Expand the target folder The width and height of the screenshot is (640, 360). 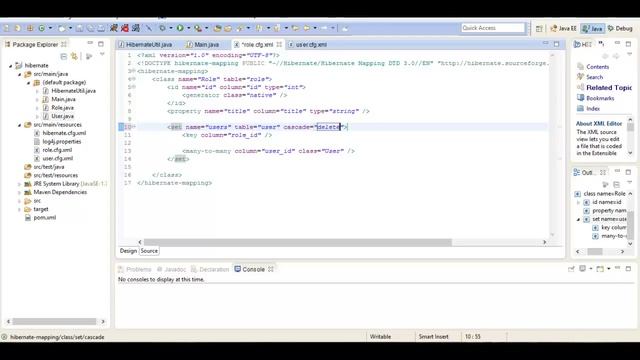tap(20, 209)
